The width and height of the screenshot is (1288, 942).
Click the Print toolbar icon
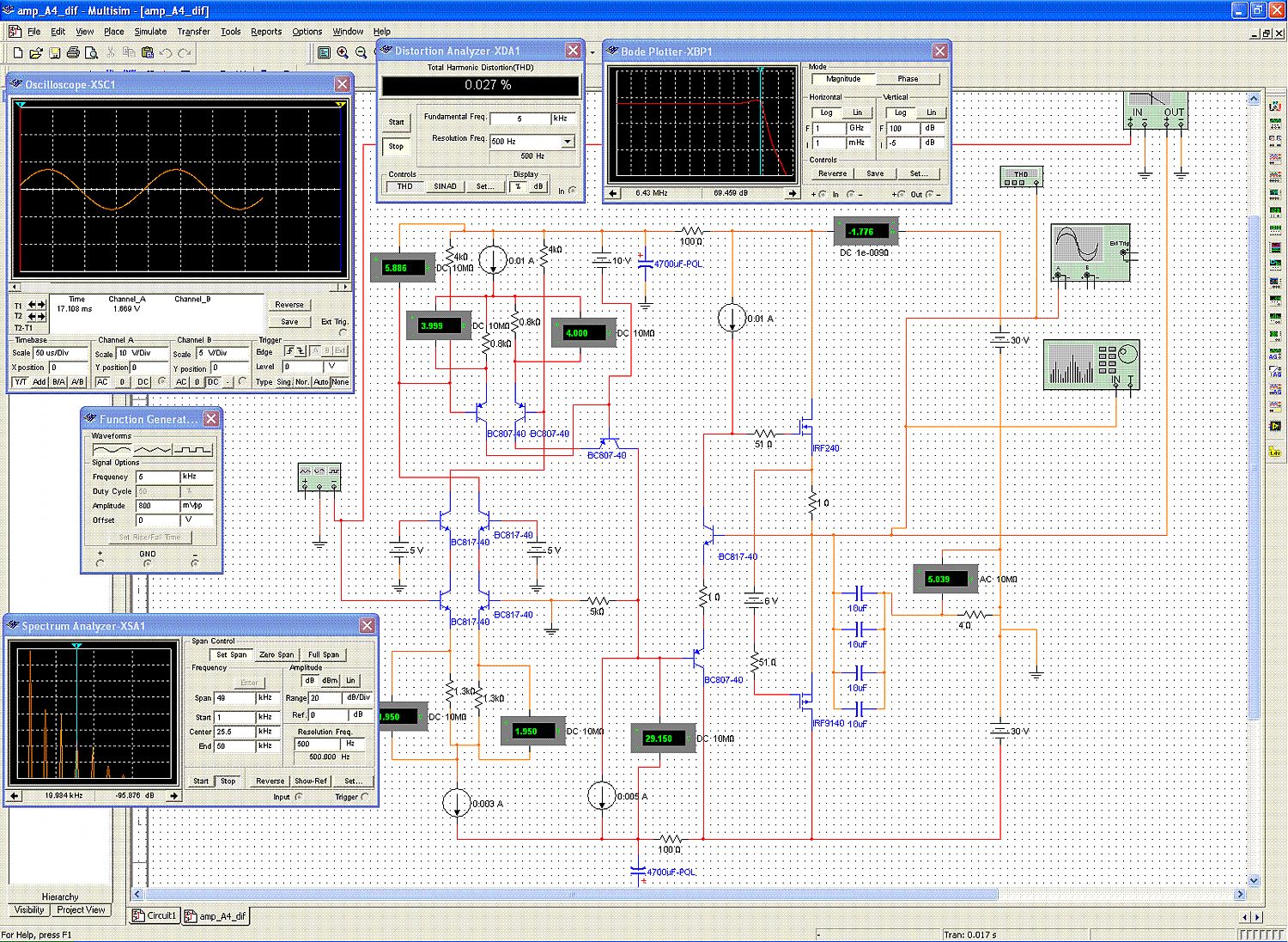tap(73, 53)
